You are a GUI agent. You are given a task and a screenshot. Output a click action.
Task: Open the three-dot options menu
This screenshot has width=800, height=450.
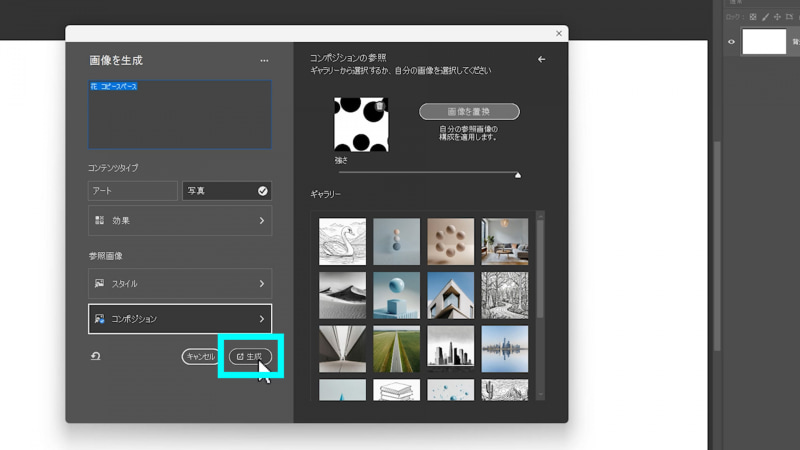(264, 61)
